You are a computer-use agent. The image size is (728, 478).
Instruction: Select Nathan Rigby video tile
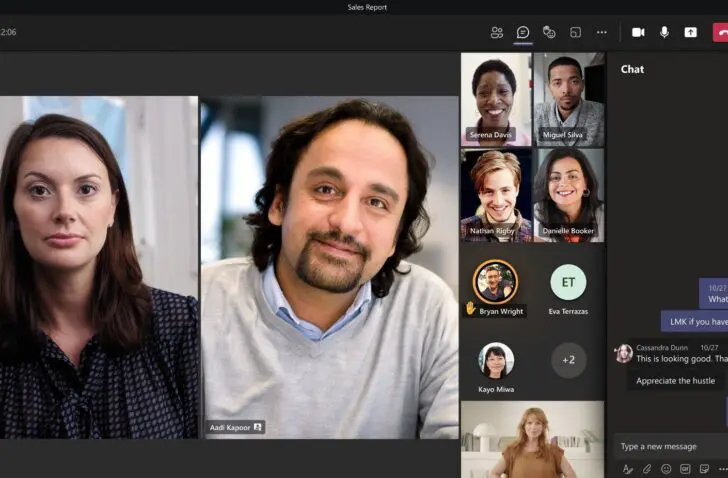[496, 195]
